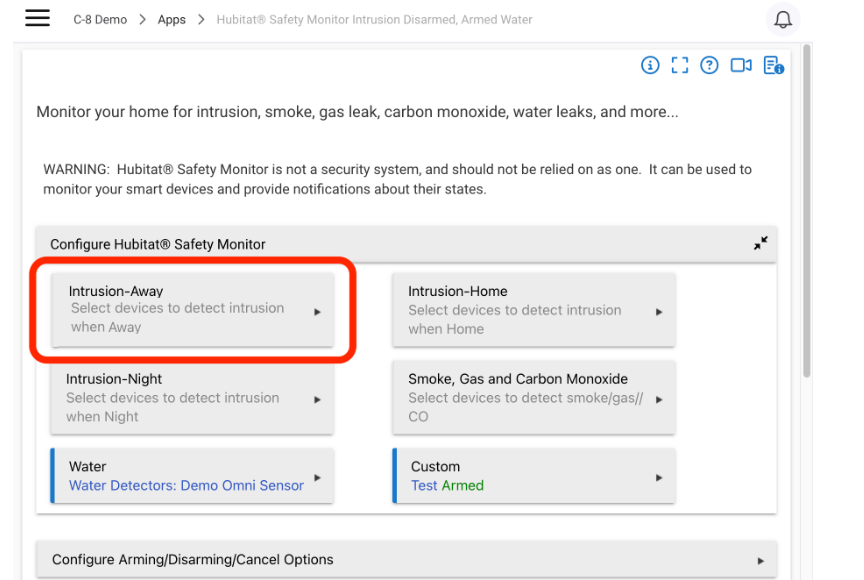864x580 pixels.
Task: Toggle fullscreen view icon
Action: click(679, 66)
